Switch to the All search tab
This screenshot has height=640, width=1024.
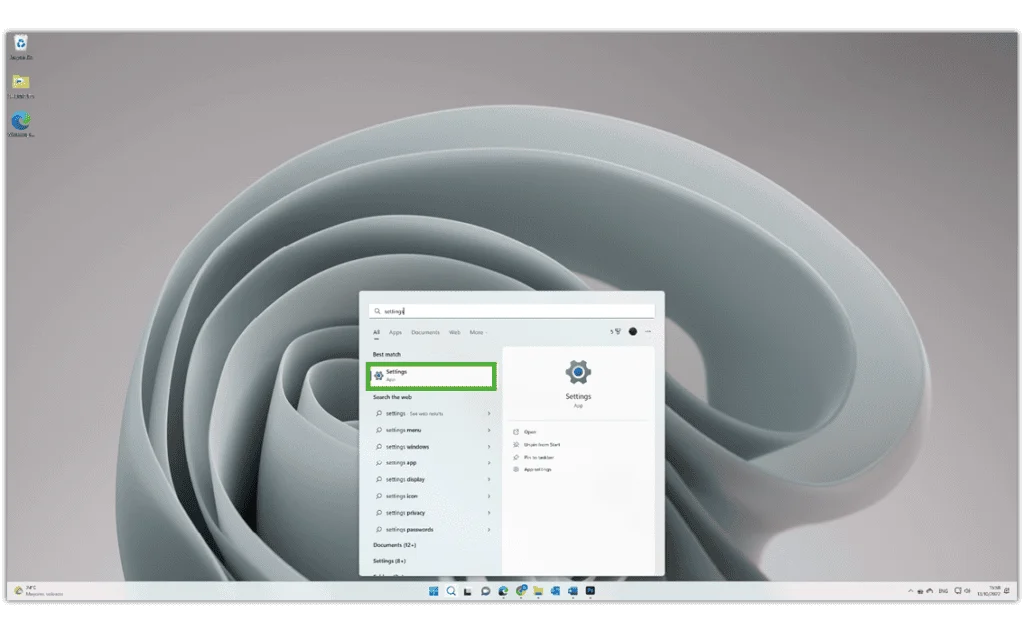(376, 332)
